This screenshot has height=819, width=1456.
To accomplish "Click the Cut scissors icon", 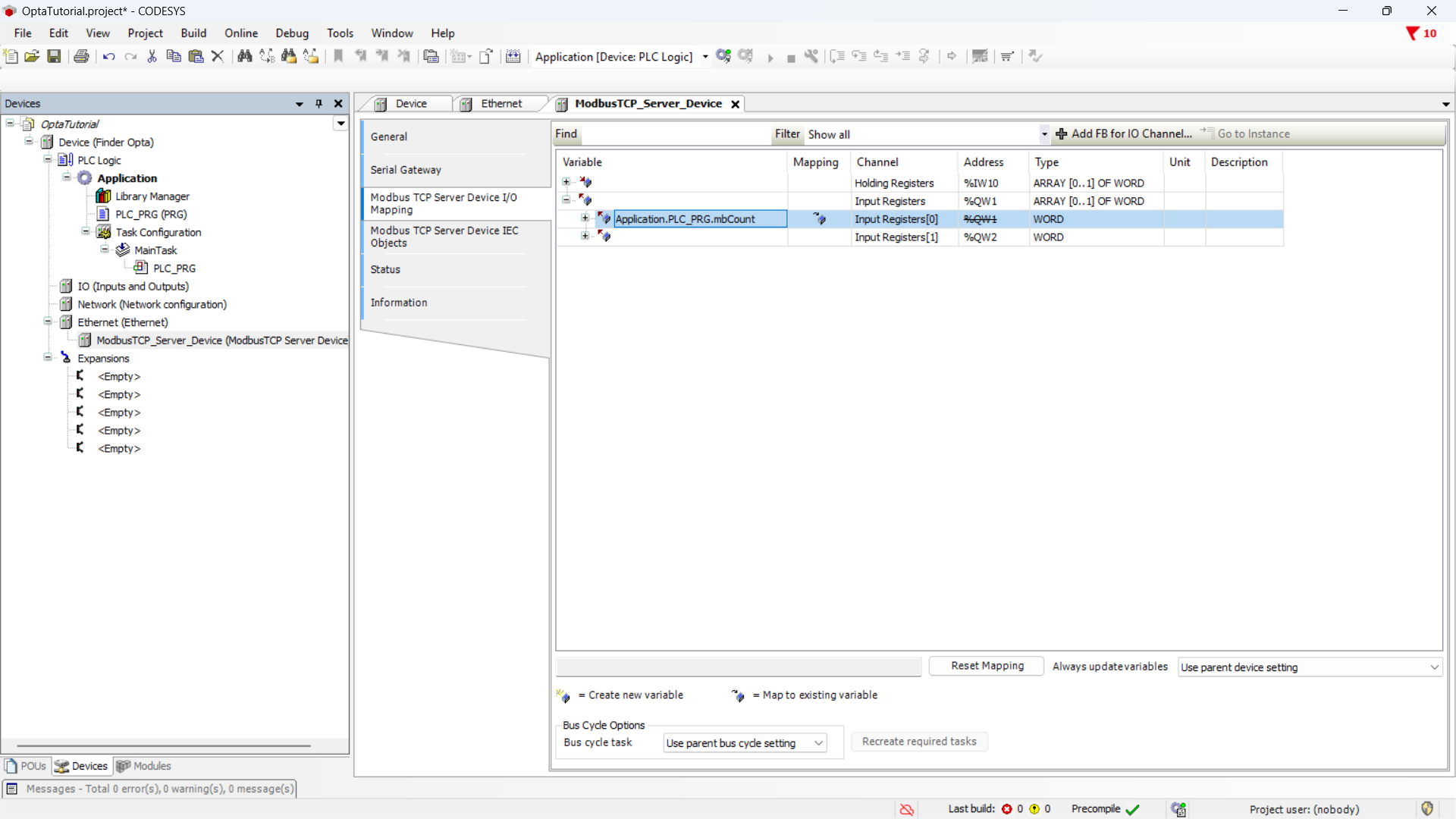I will tap(152, 56).
